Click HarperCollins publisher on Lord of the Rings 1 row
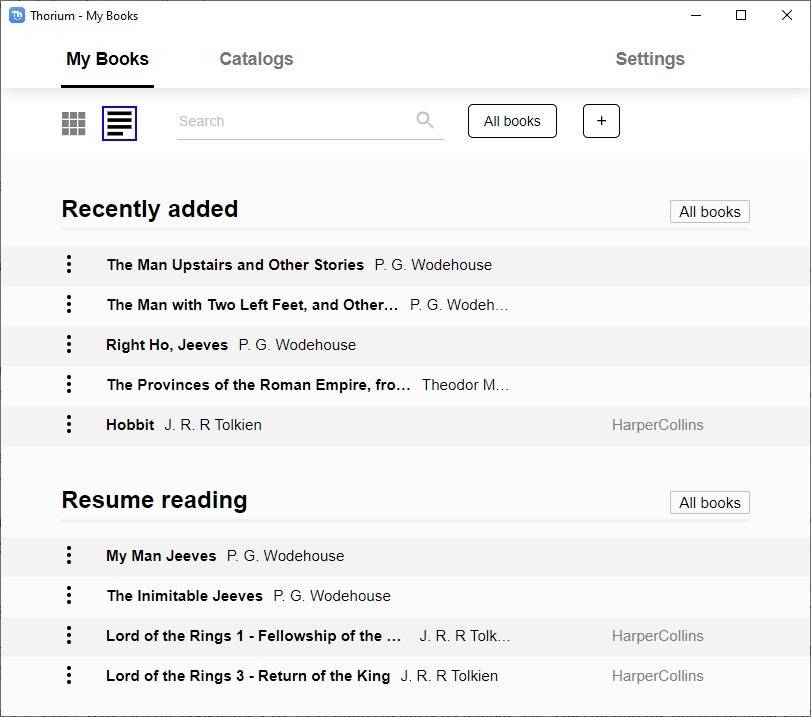Viewport: 811px width, 717px height. coord(657,636)
